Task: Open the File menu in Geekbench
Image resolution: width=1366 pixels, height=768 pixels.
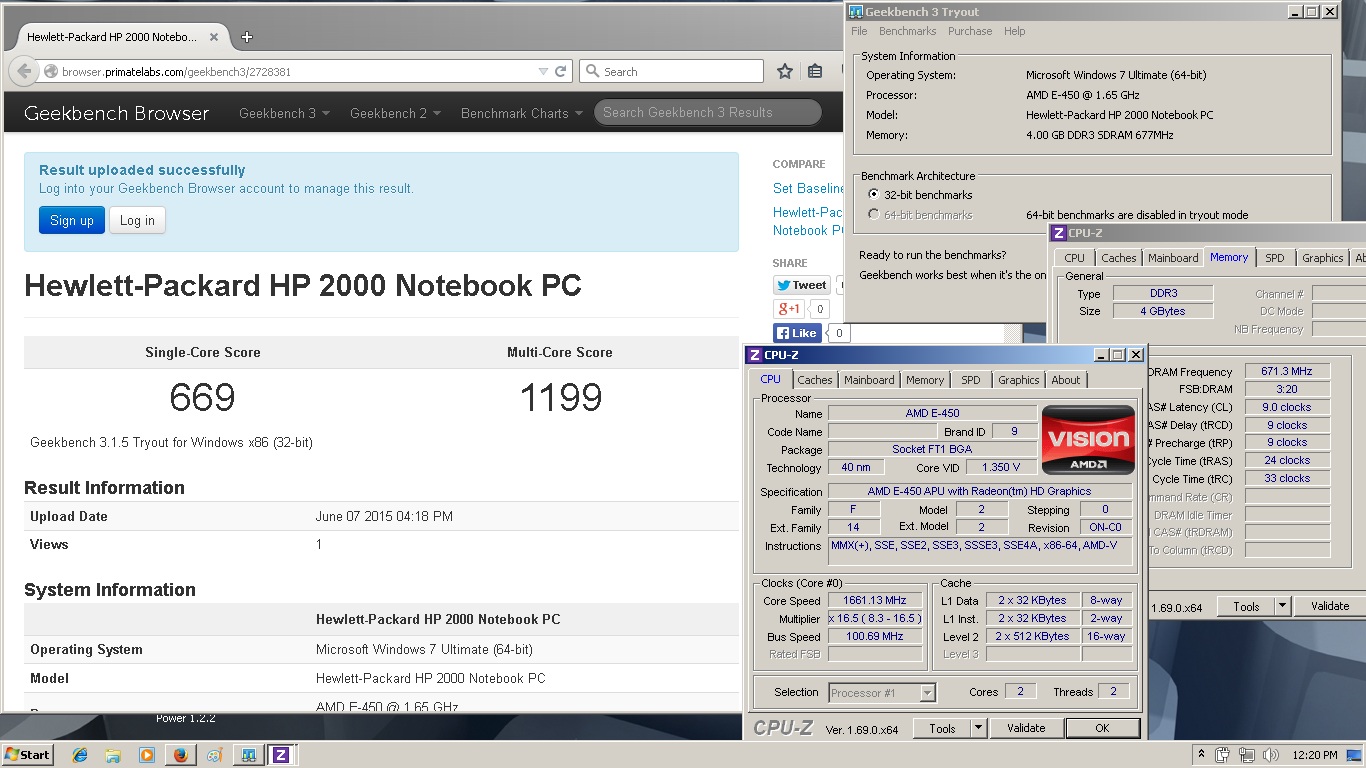Action: point(860,31)
